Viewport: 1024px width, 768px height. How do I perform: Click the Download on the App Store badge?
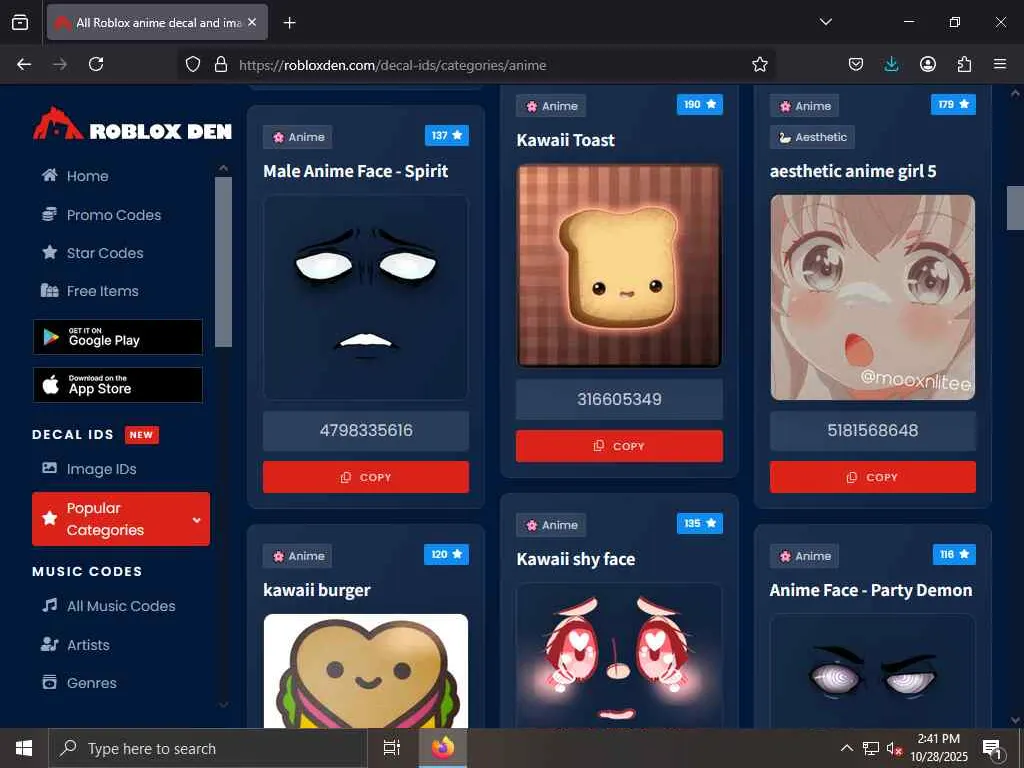[118, 385]
